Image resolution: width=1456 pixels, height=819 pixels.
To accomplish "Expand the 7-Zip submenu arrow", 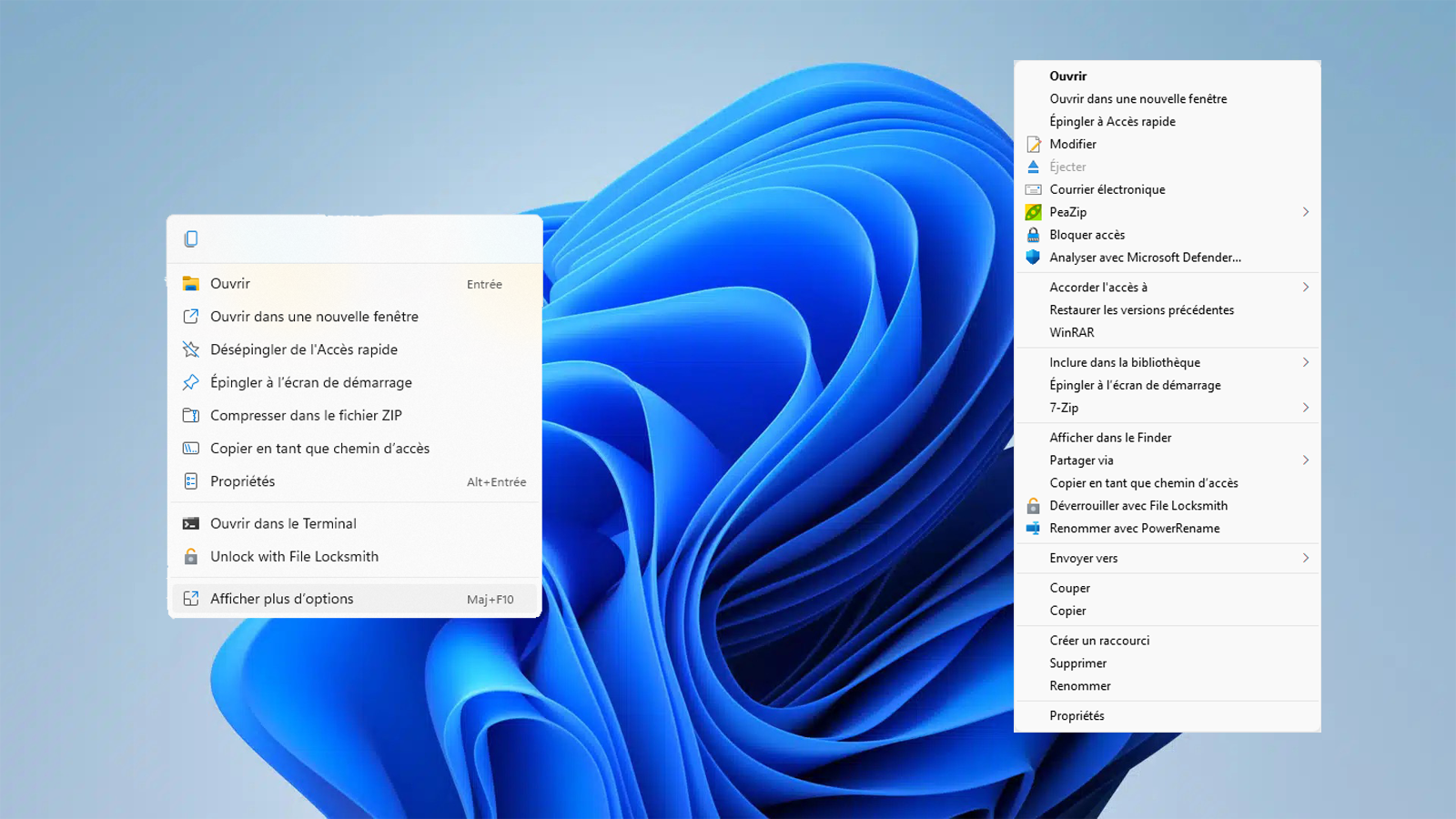I will (x=1306, y=408).
